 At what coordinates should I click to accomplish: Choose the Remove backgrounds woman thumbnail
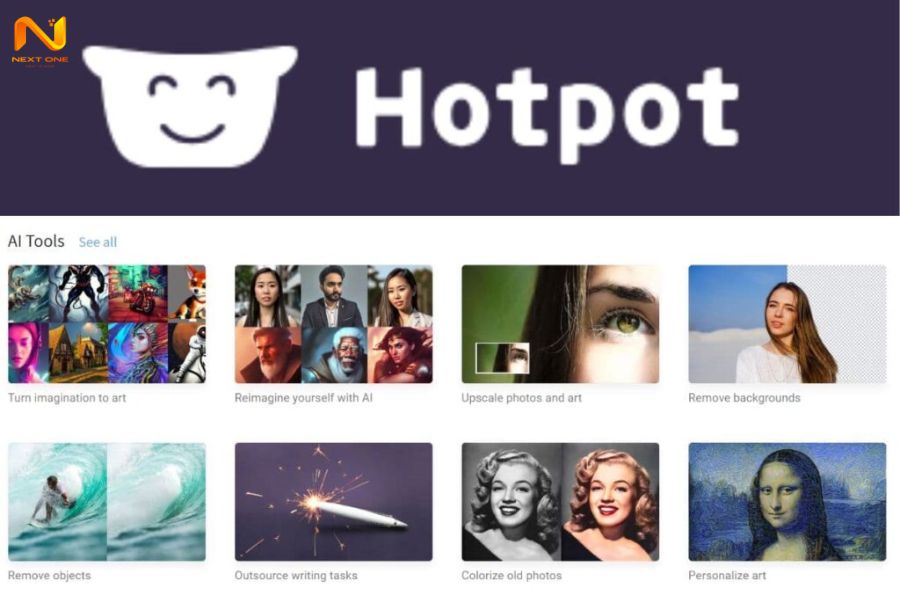pyautogui.click(x=787, y=324)
